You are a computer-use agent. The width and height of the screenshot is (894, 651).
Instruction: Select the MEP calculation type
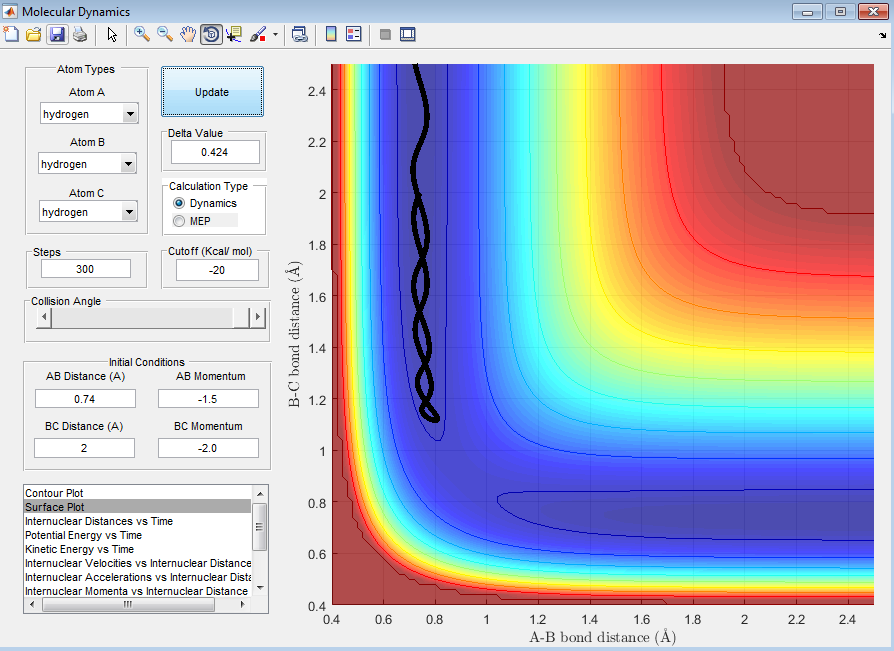tap(180, 220)
